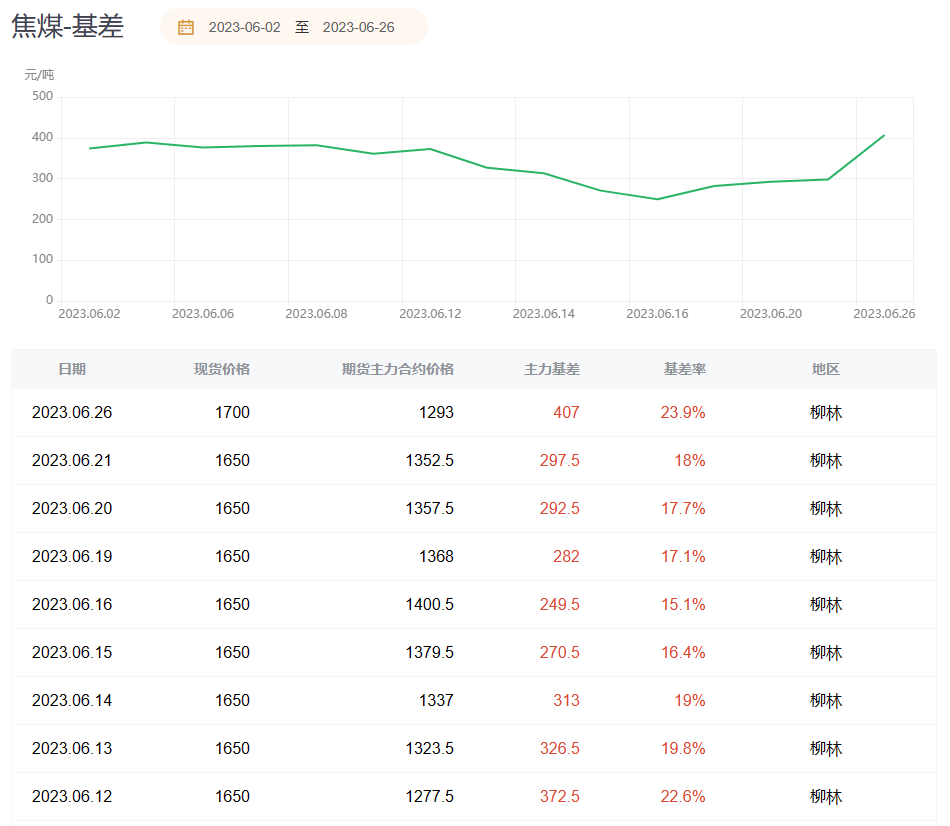
Task: Select the 期货主力合约价格 column header
Action: tap(397, 369)
